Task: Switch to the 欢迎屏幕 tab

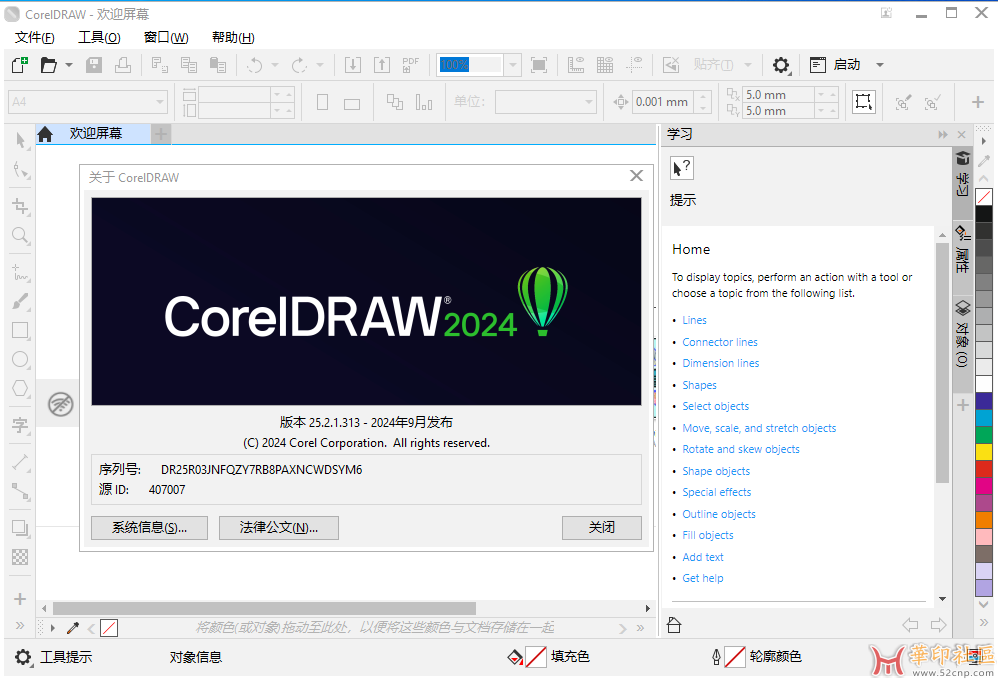Action: point(95,134)
